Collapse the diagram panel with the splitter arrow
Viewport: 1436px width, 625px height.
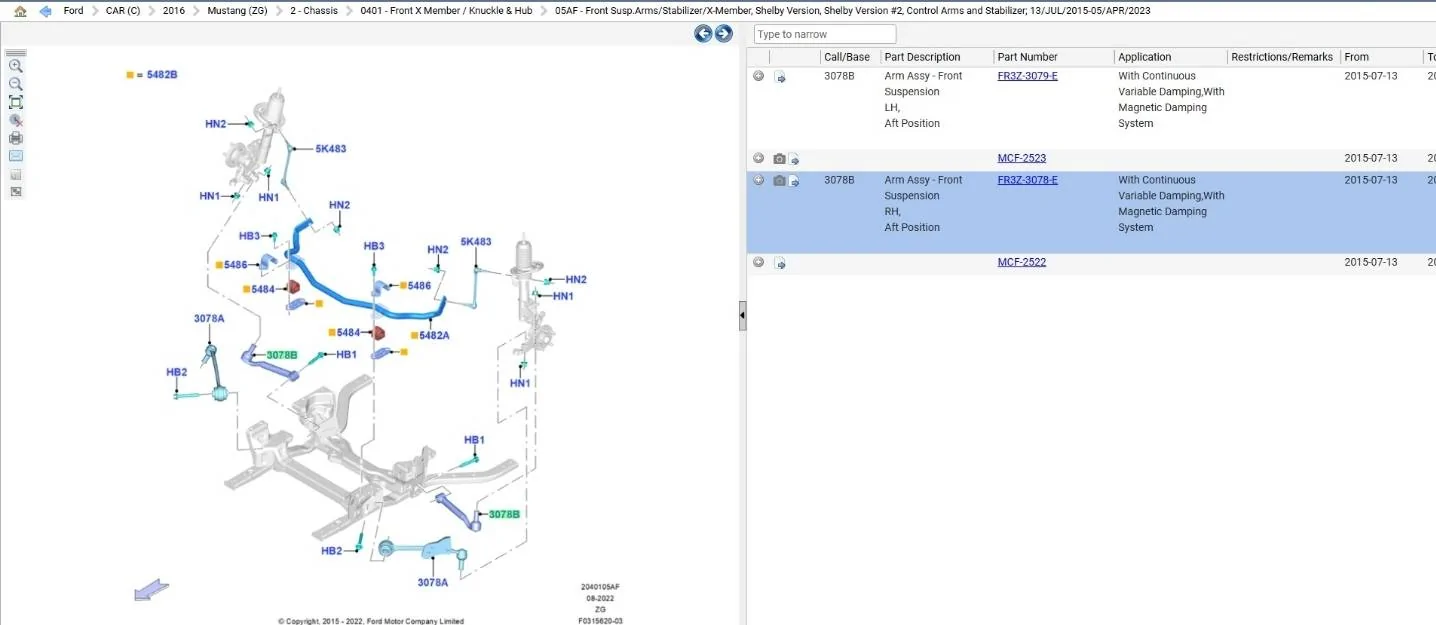[743, 316]
